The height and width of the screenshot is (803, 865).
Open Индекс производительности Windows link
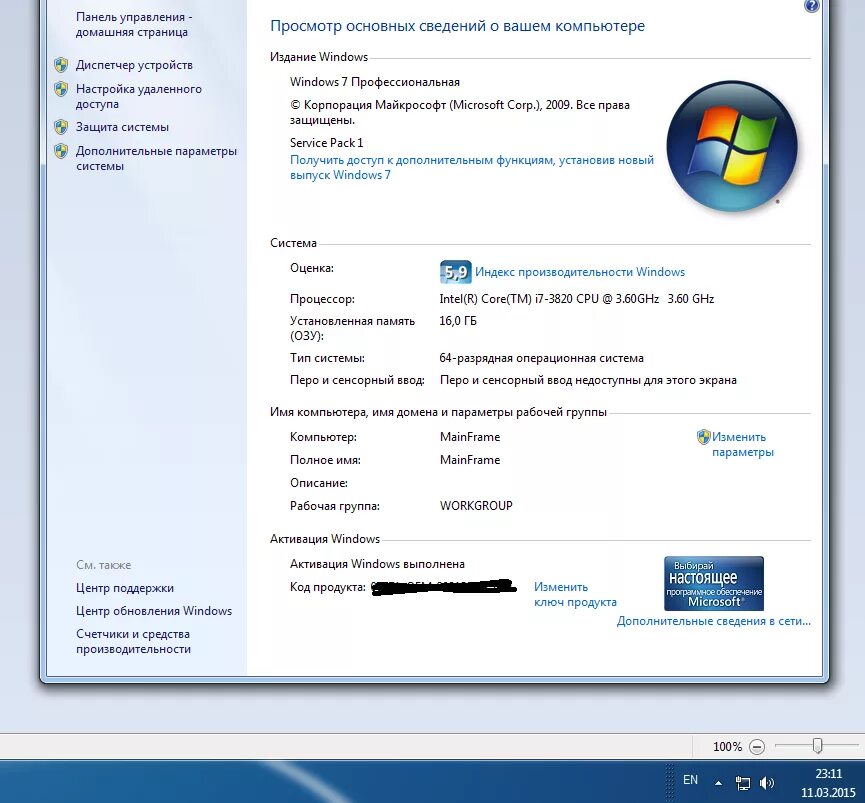click(x=580, y=272)
